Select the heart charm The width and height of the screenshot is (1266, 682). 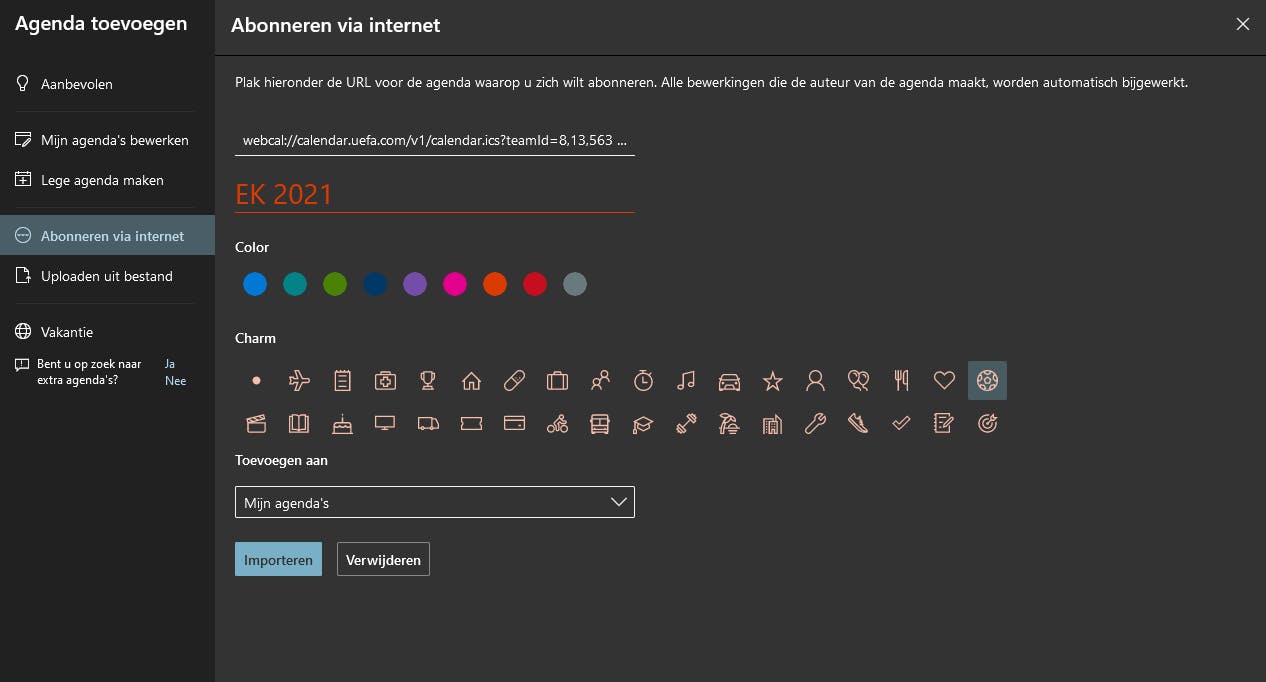pos(944,380)
